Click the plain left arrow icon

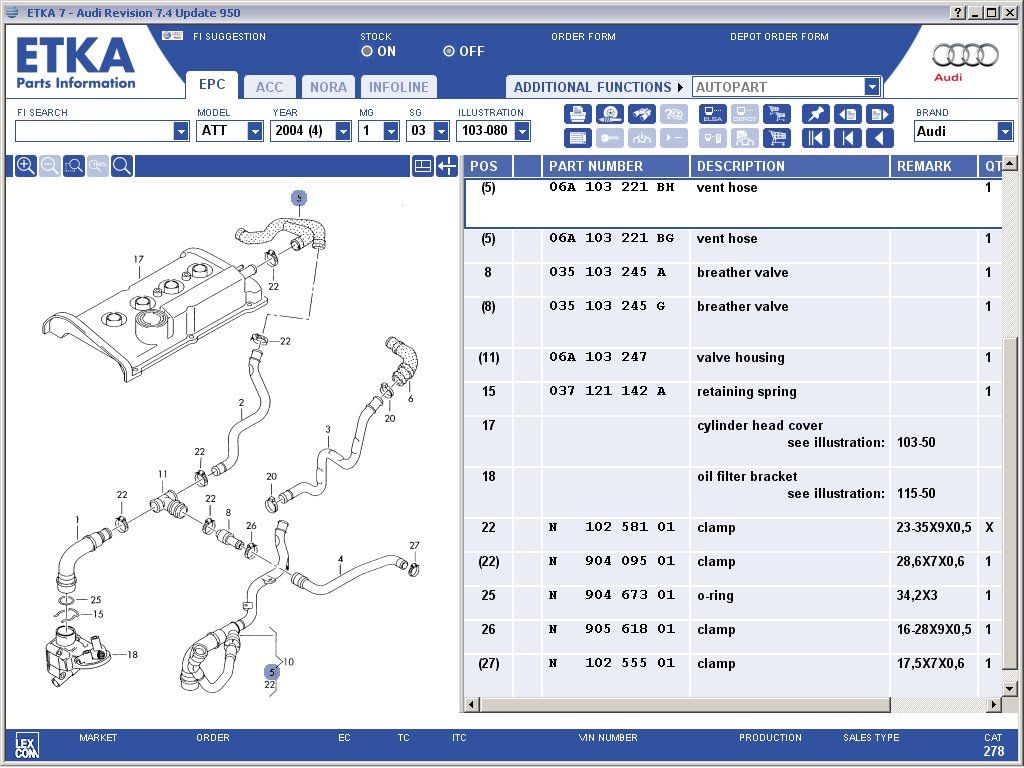click(879, 138)
